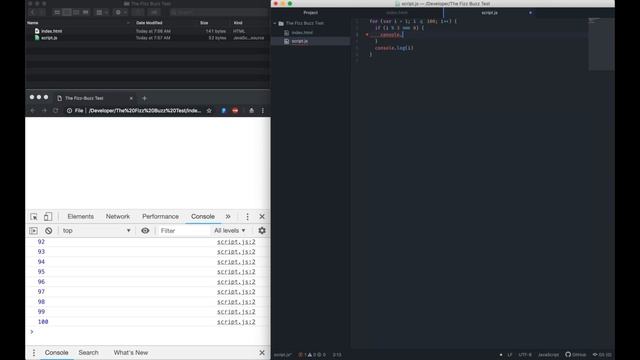The image size is (640, 360).
Task: Switch Finder to list view icon
Action: click(67, 12)
